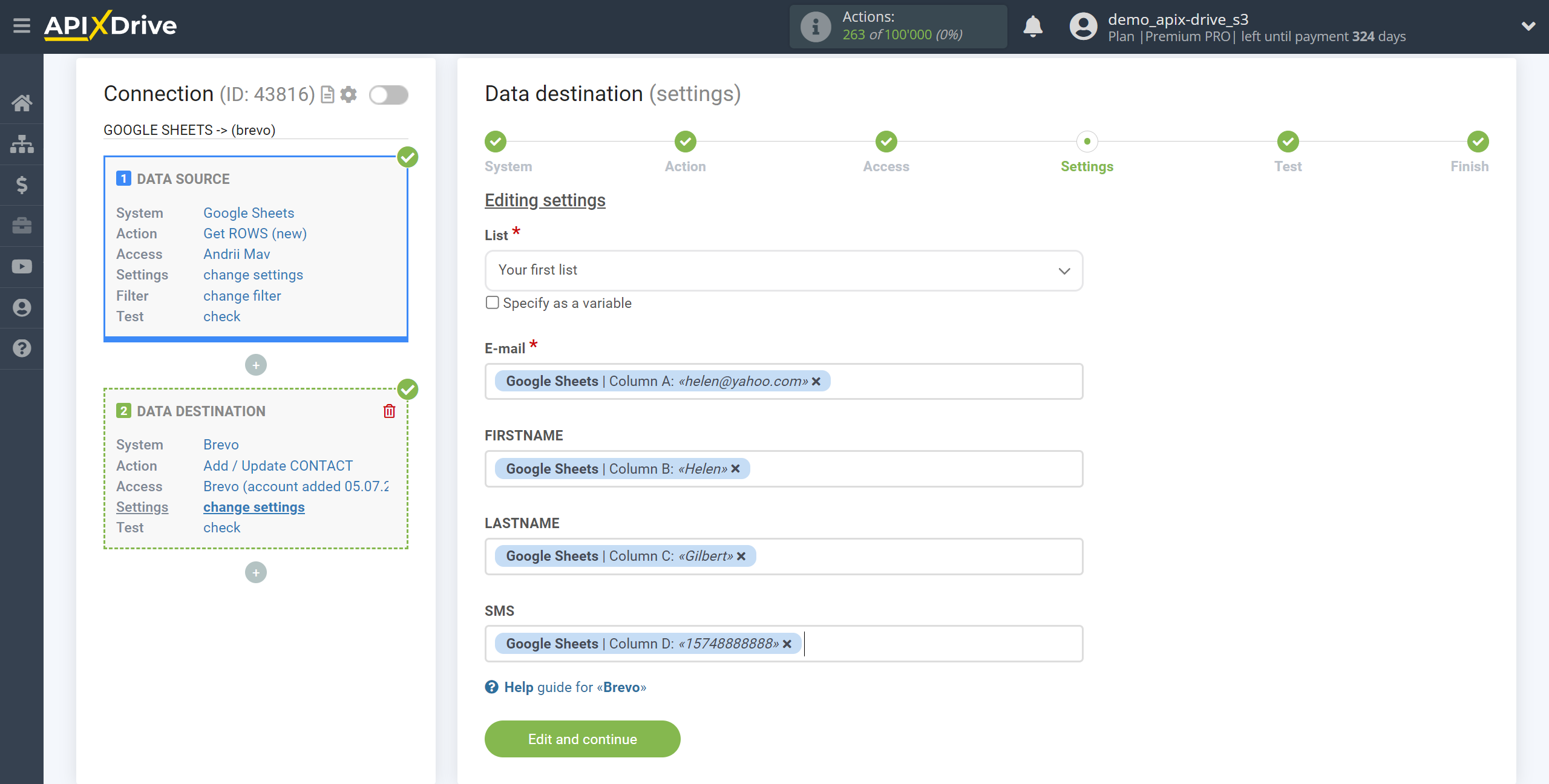This screenshot has width=1549, height=784.
Task: Open the billing dollar sidebar icon
Action: [22, 185]
